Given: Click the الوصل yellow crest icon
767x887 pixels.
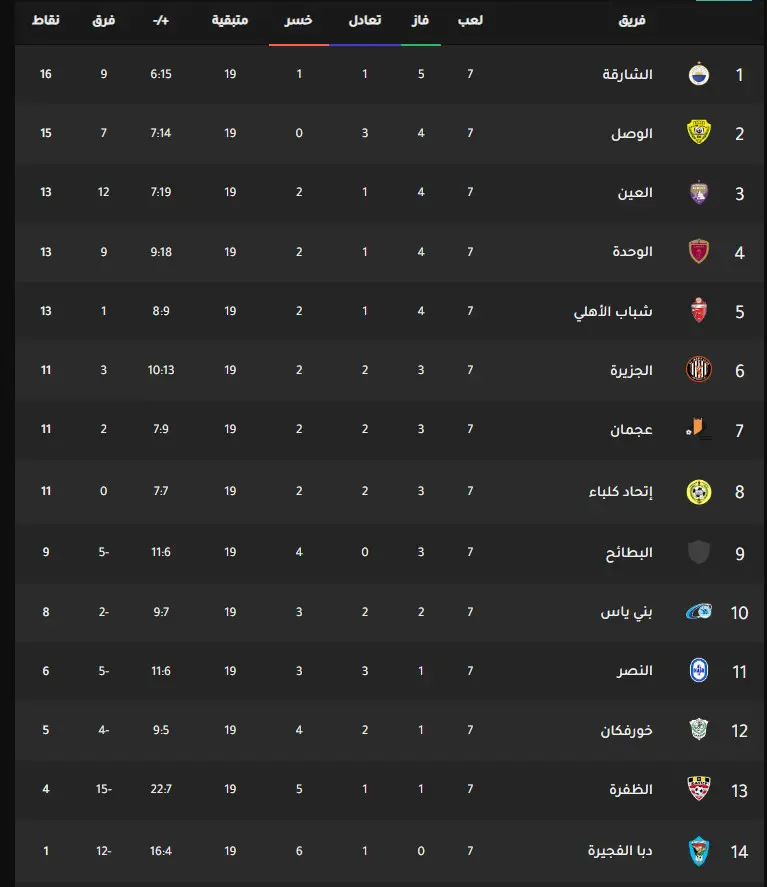Looking at the screenshot, I should coord(699,132).
